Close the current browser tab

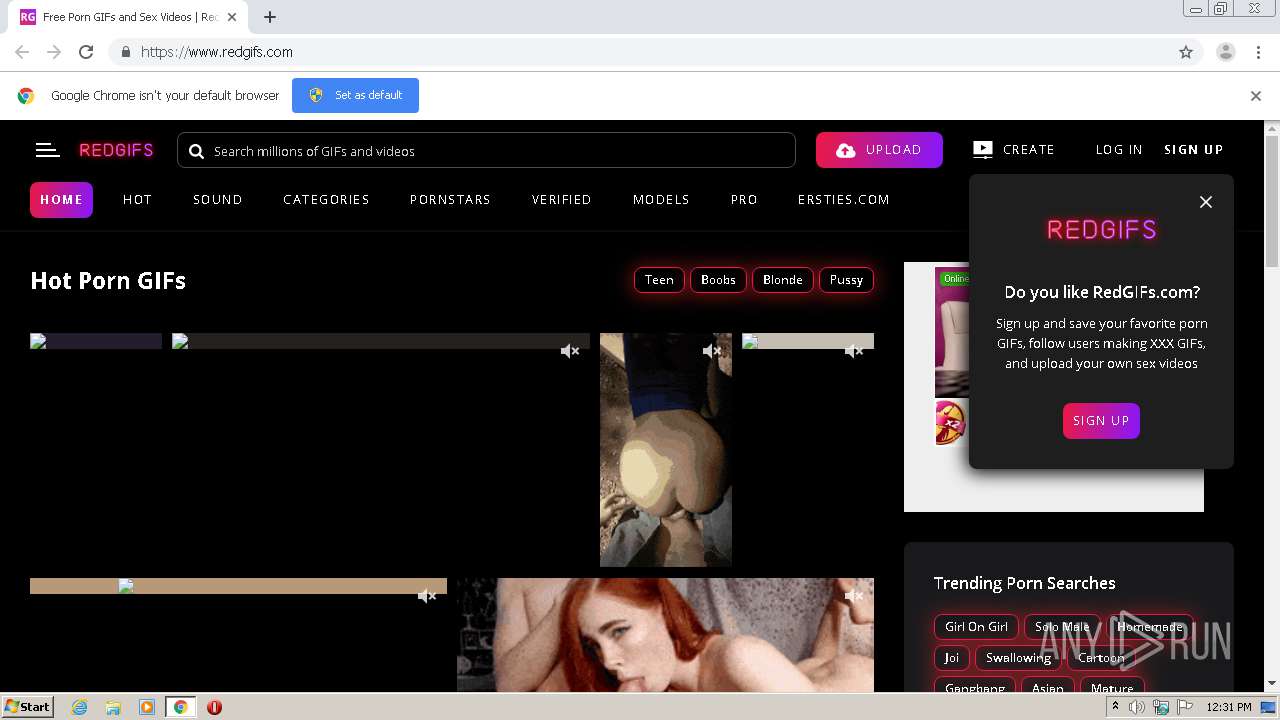click(232, 17)
